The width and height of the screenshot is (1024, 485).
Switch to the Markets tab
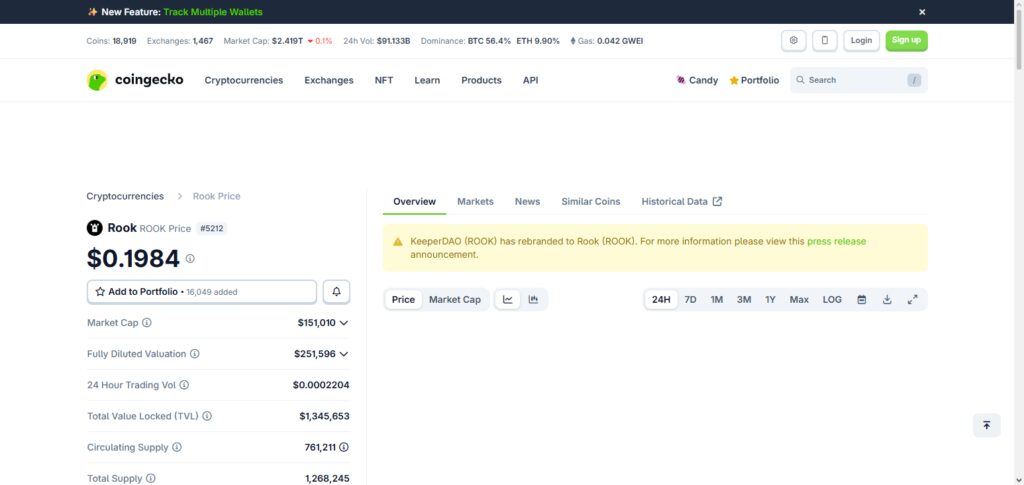click(475, 202)
